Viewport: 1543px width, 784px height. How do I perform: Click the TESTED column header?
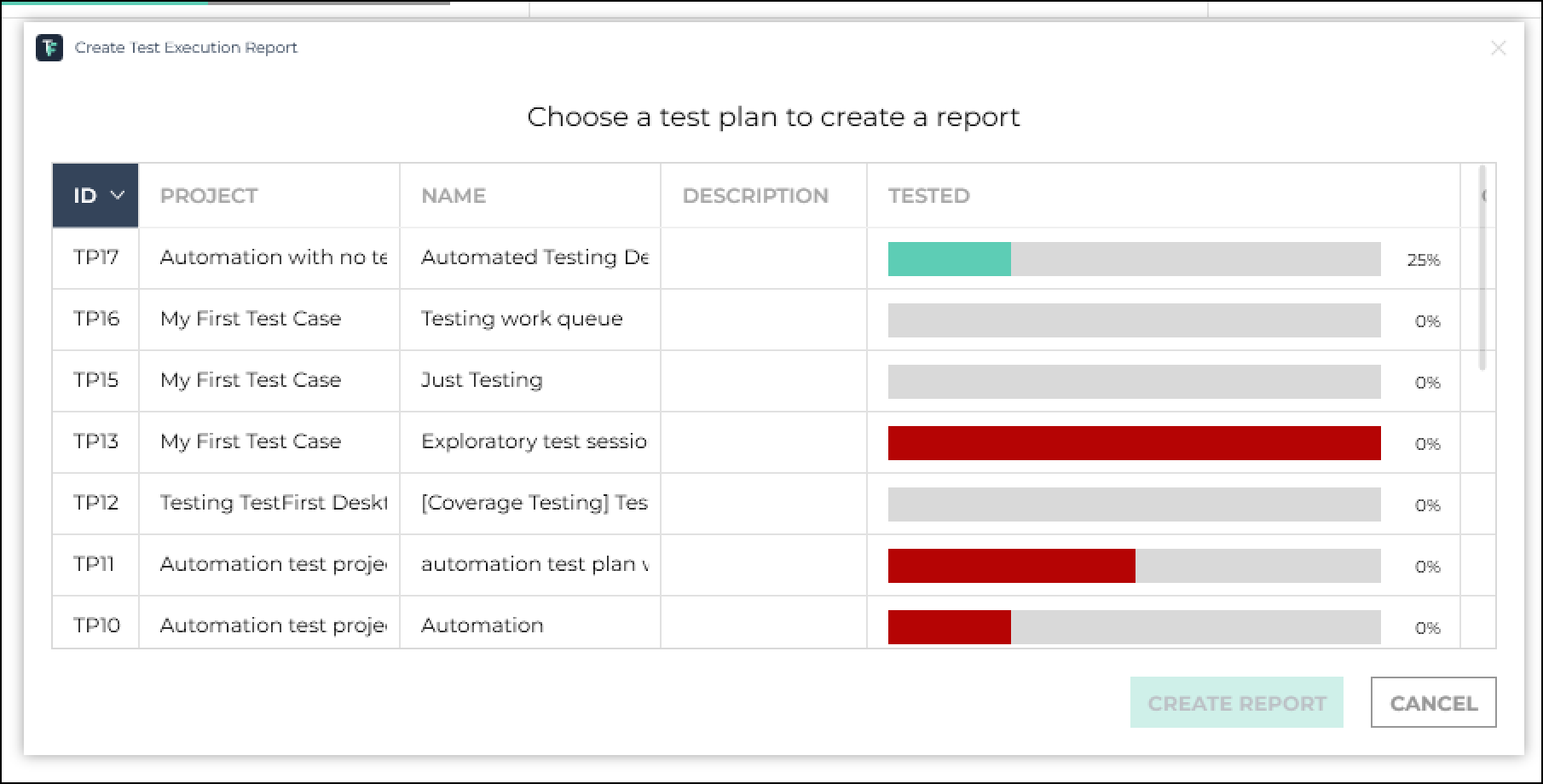[928, 195]
